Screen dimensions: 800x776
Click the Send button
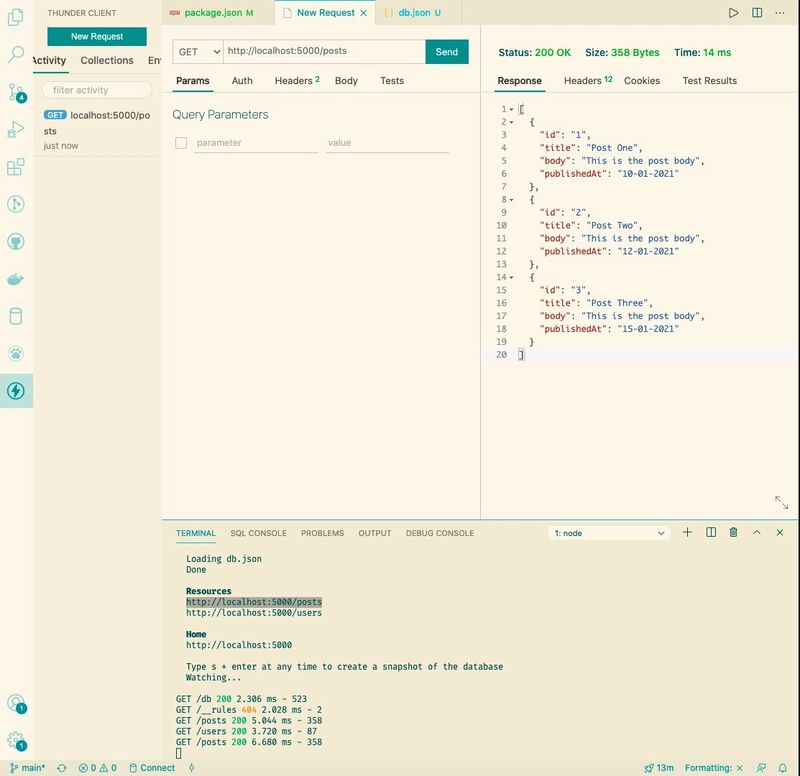pos(446,52)
